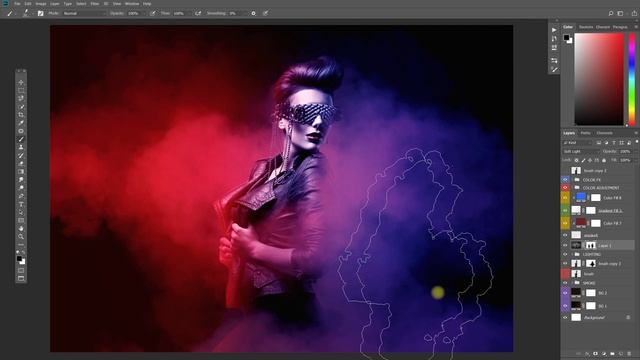Viewport: 640px width, 360px height.
Task: Click the hue spectrum slider strip
Action: click(632, 79)
